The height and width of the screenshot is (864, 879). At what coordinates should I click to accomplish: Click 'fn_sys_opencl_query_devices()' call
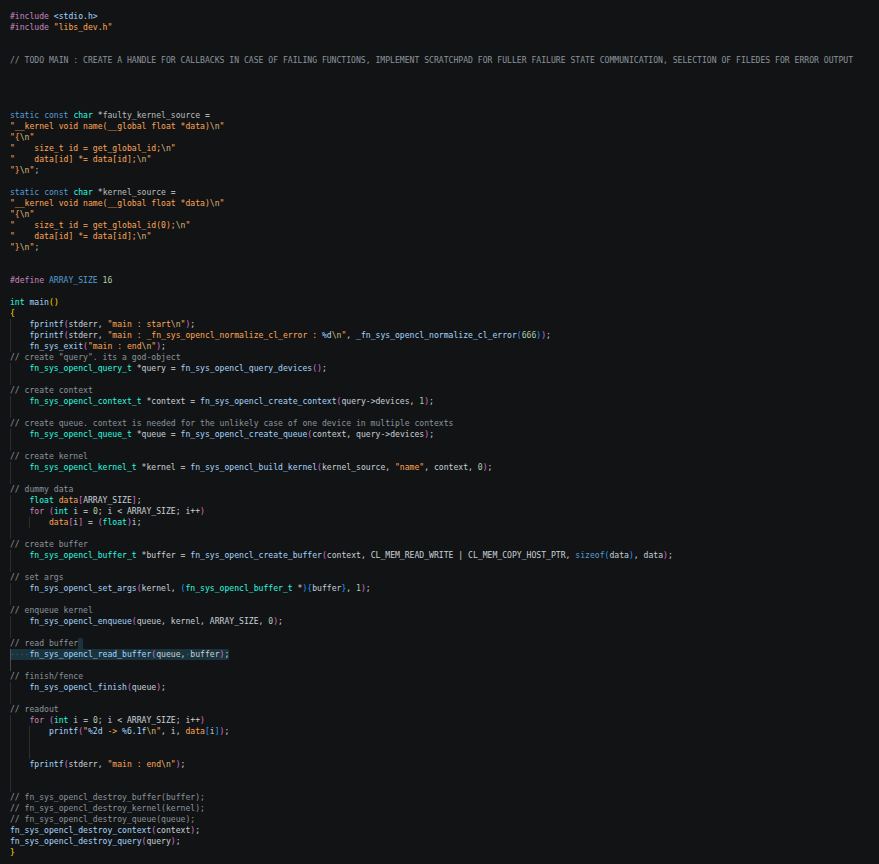251,368
